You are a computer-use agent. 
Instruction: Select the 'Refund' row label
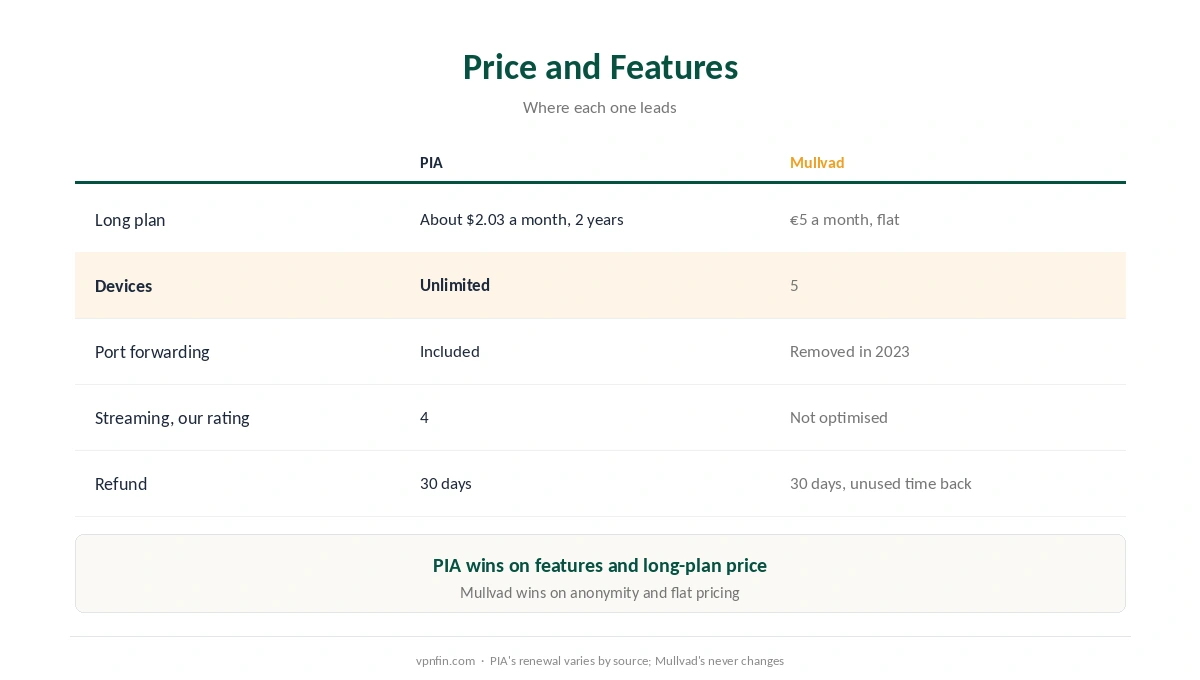pyautogui.click(x=121, y=484)
